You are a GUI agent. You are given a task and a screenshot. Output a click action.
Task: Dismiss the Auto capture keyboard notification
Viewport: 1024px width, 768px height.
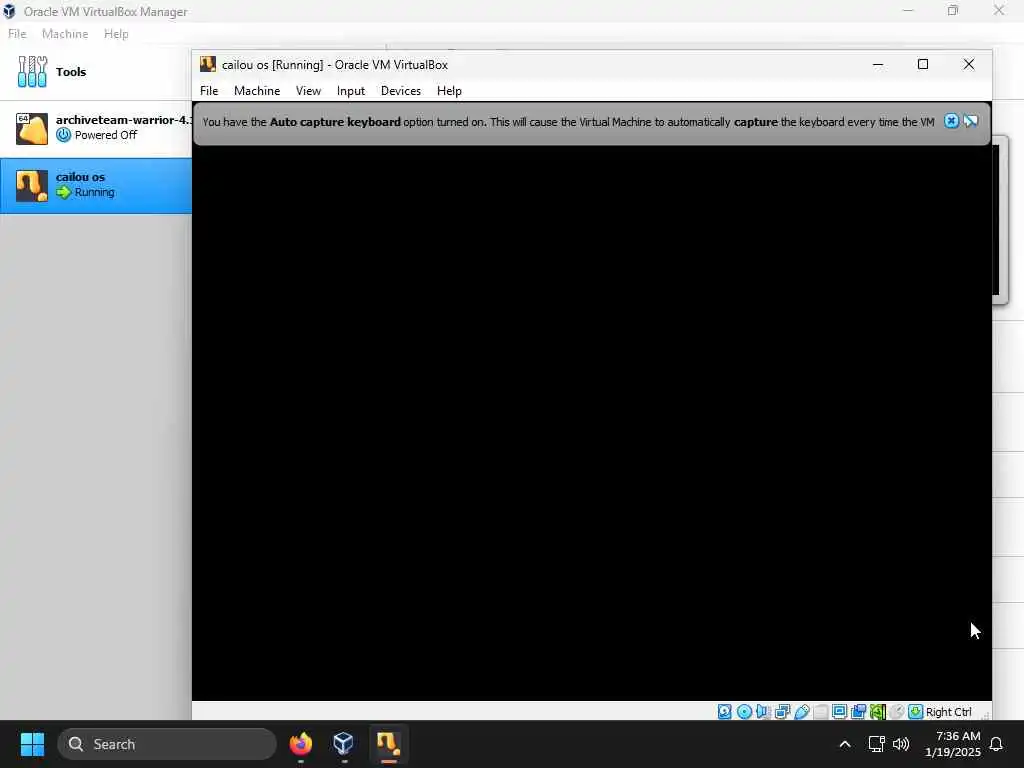[952, 121]
